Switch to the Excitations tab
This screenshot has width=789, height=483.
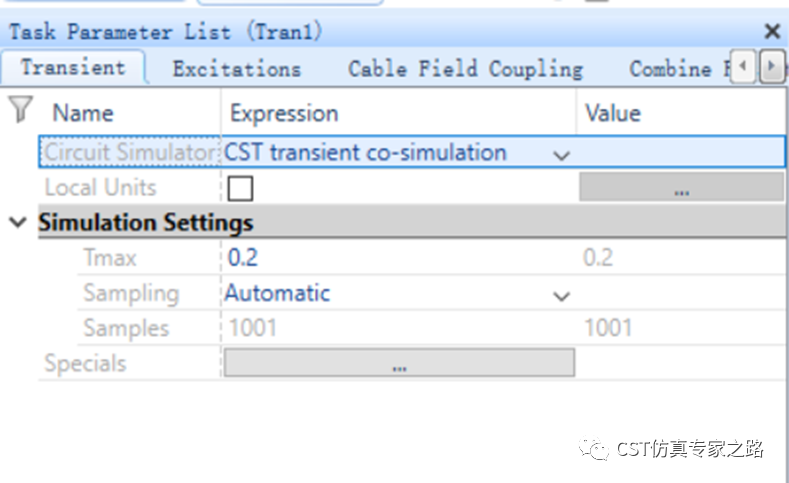[x=236, y=69]
